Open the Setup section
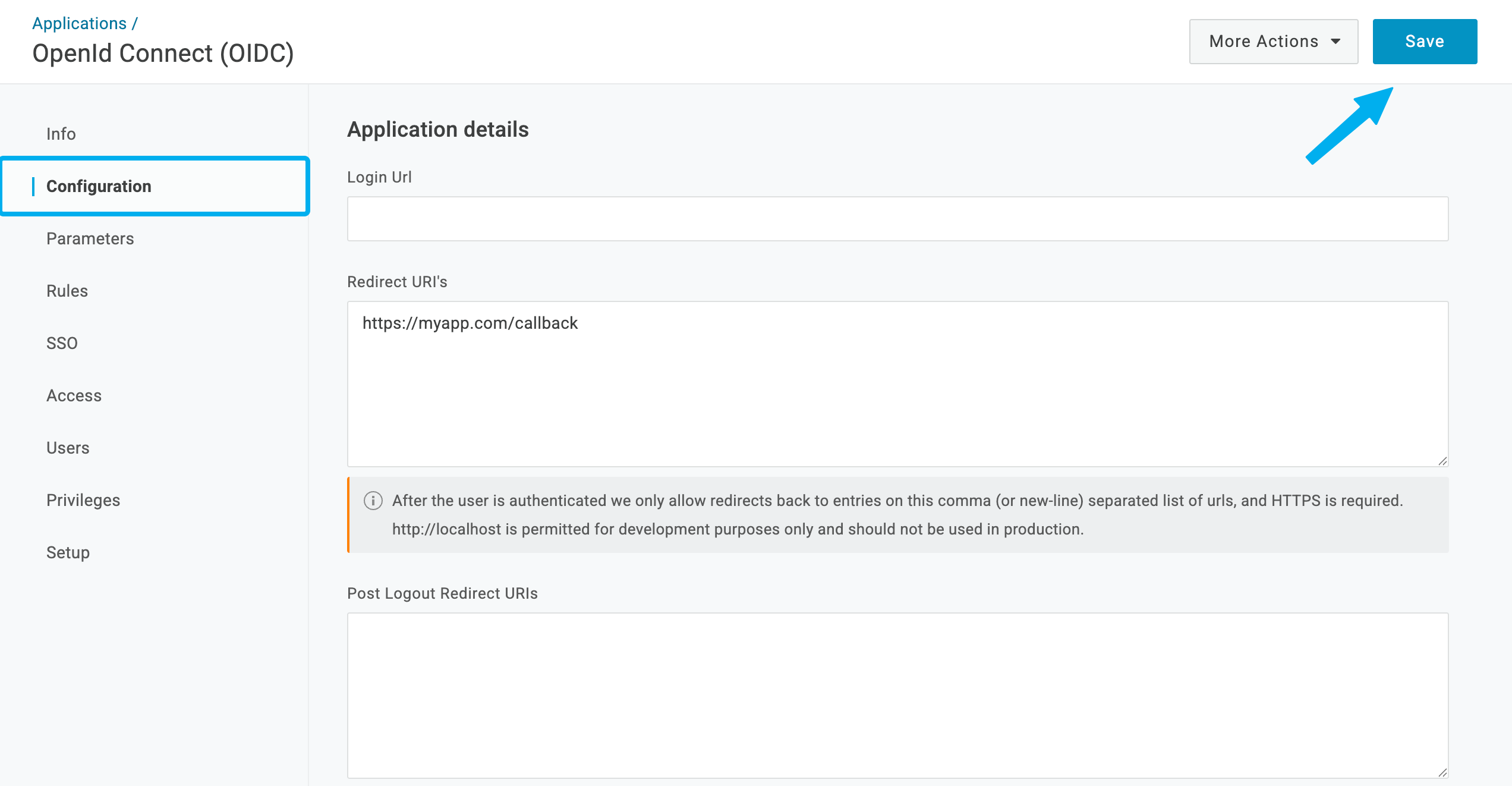Screen dimensions: 1512x786 [x=67, y=552]
